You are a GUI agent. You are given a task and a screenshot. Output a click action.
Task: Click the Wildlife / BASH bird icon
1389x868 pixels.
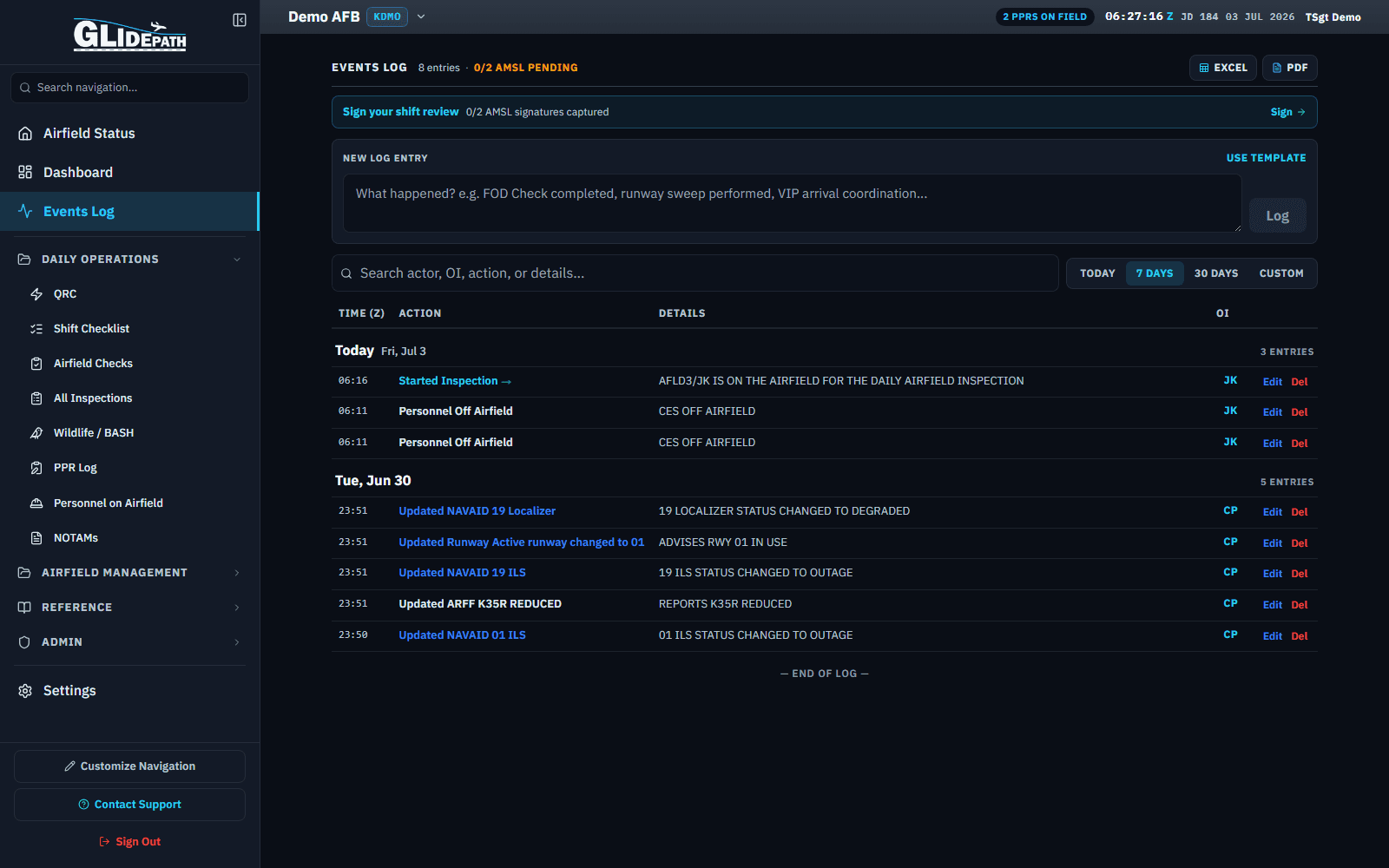pyautogui.click(x=36, y=433)
